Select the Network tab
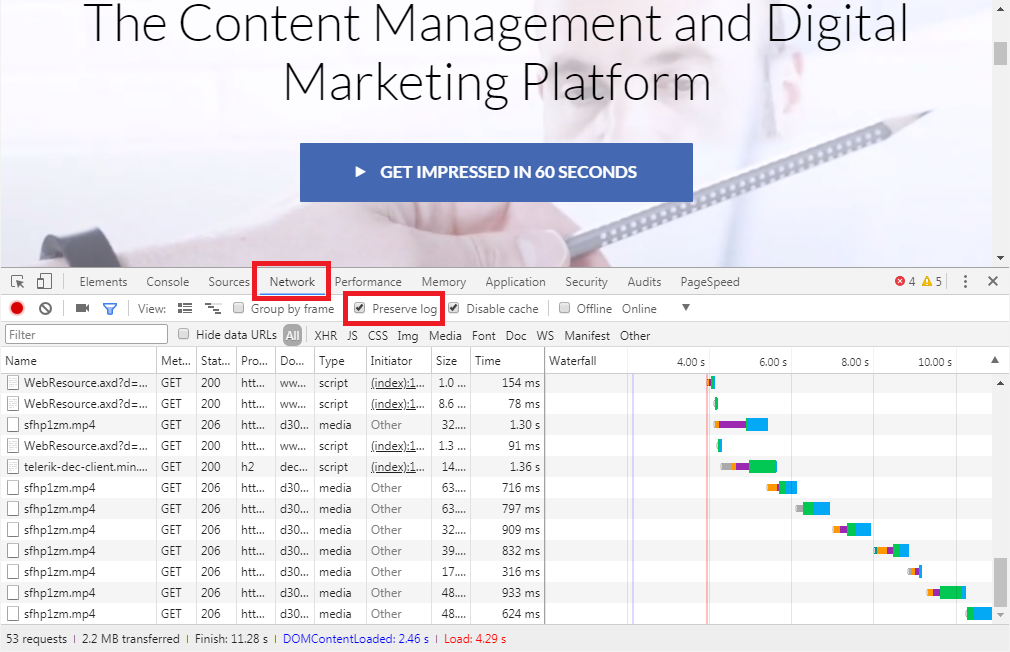 point(292,282)
